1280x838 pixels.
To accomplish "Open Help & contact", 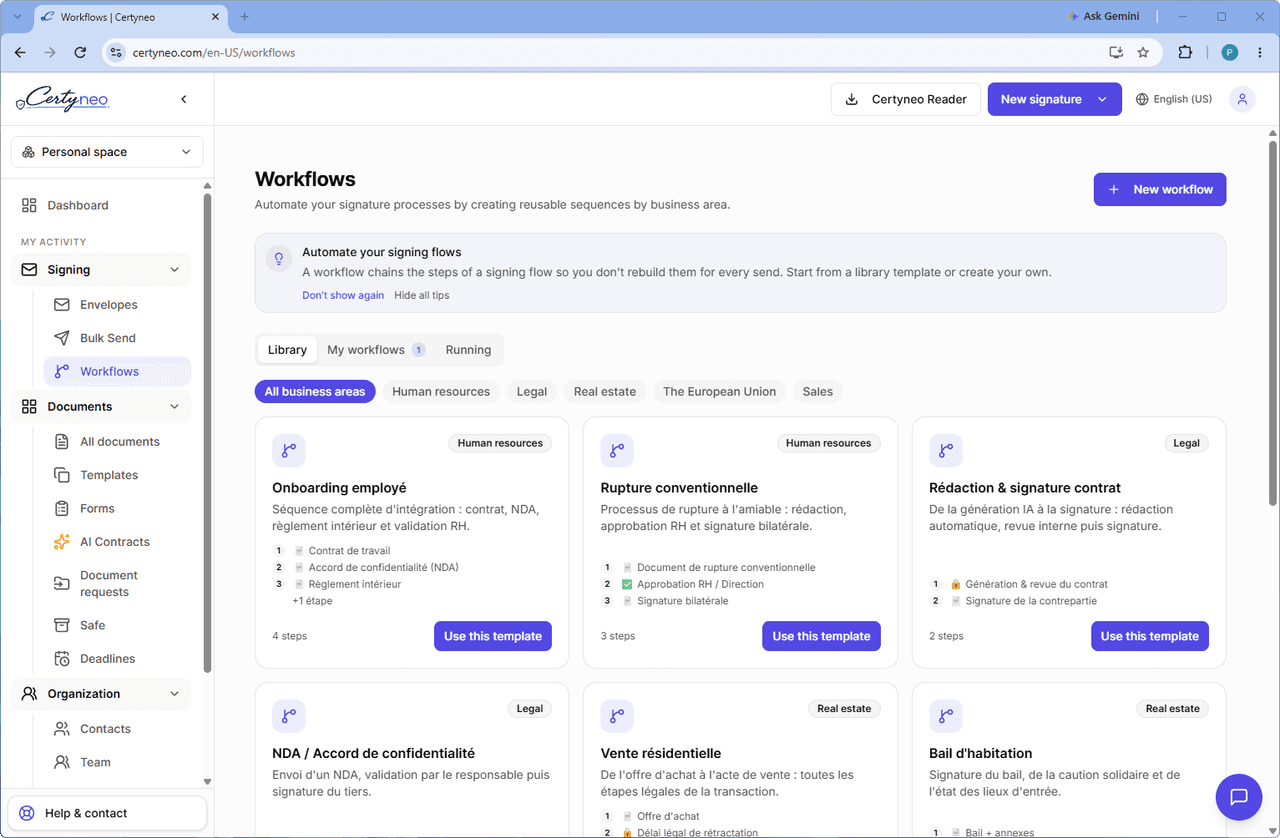I will pyautogui.click(x=107, y=813).
